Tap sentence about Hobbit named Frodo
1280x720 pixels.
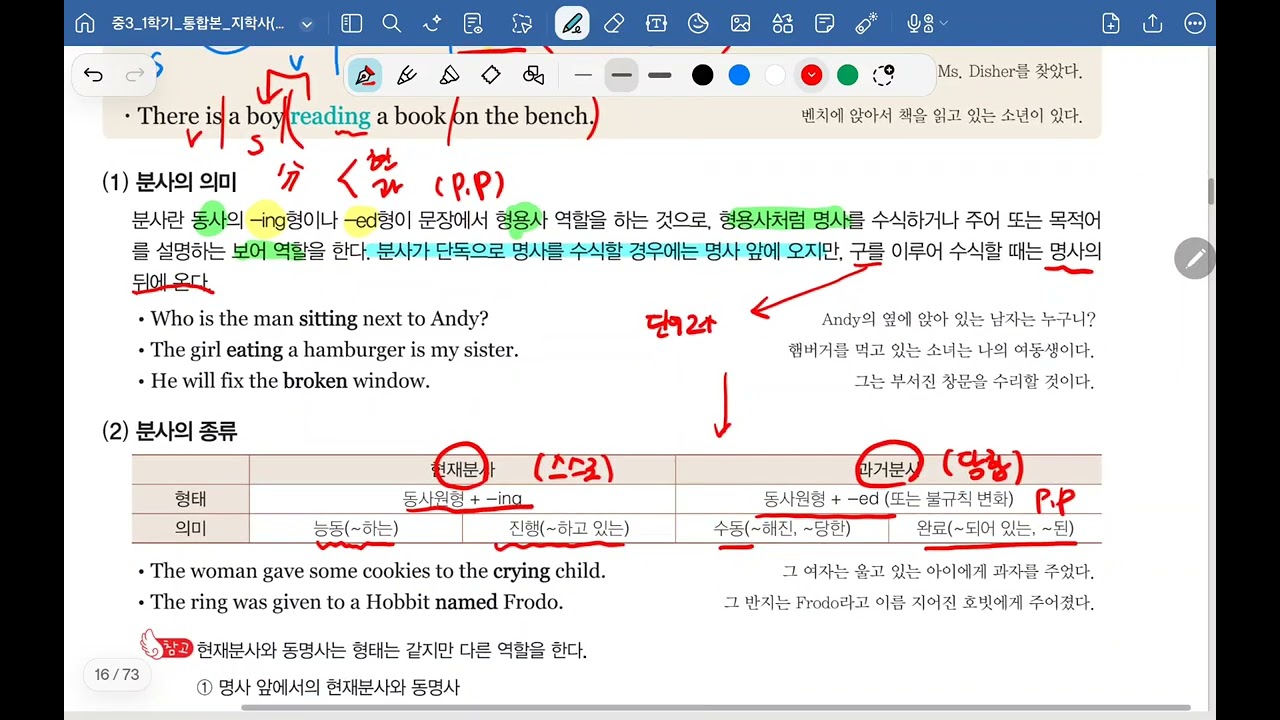[356, 602]
